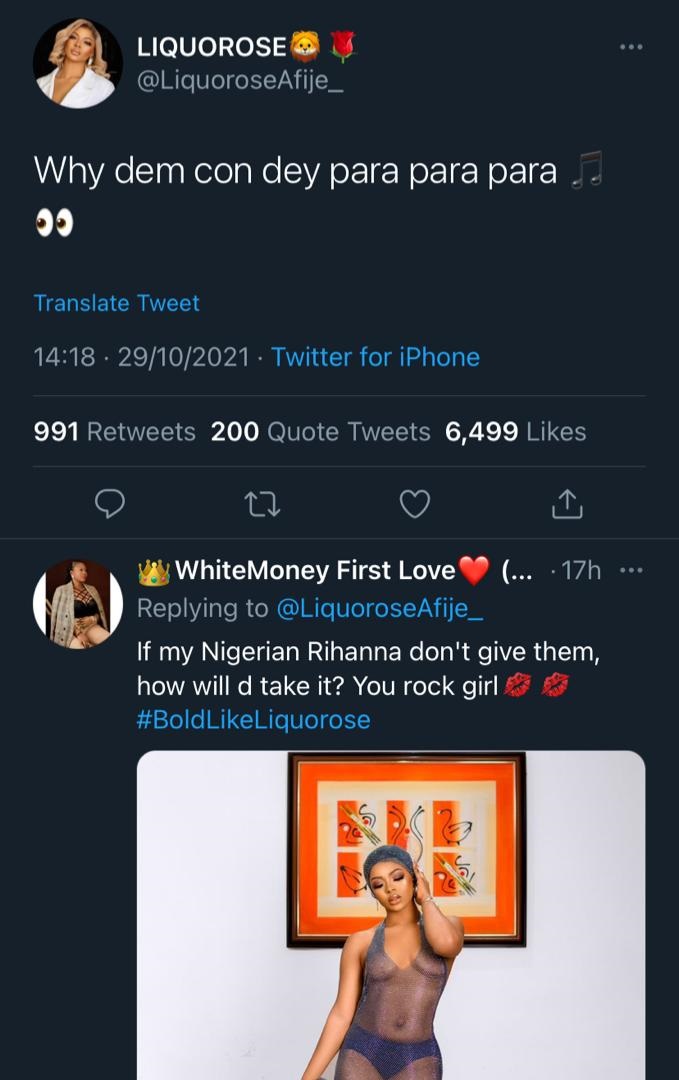The width and height of the screenshot is (679, 1080).
Task: View the 200 Quote Tweets
Action: 320,432
